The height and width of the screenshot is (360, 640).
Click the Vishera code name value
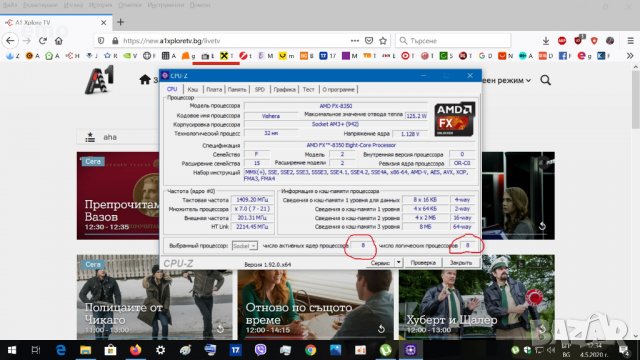click(x=271, y=116)
